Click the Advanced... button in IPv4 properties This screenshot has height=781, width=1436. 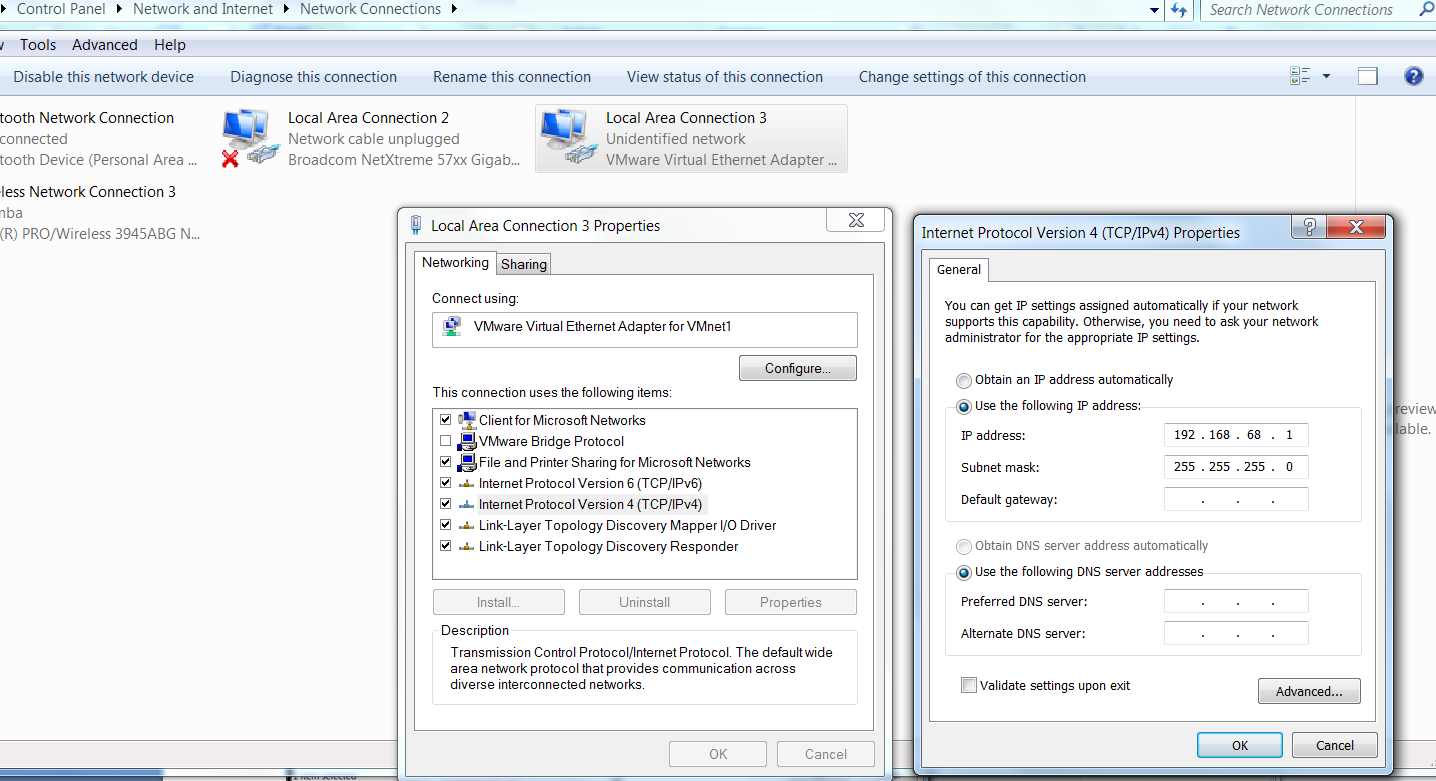1308,691
